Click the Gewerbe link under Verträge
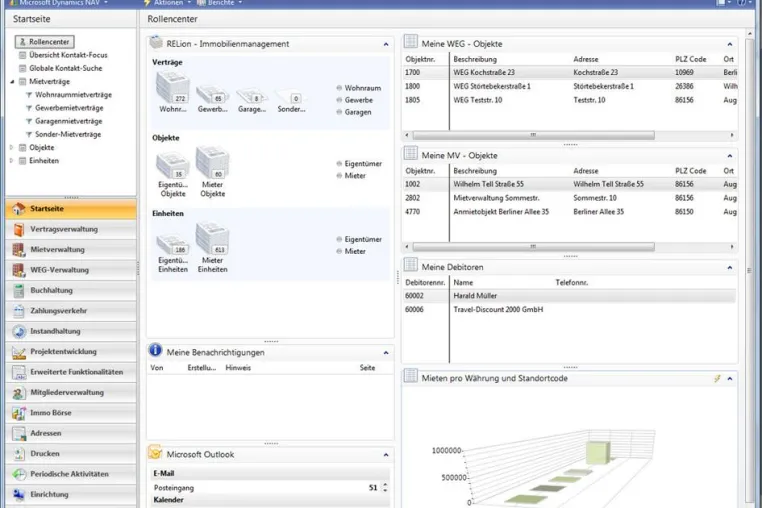Image resolution: width=762 pixels, height=508 pixels. (x=359, y=100)
